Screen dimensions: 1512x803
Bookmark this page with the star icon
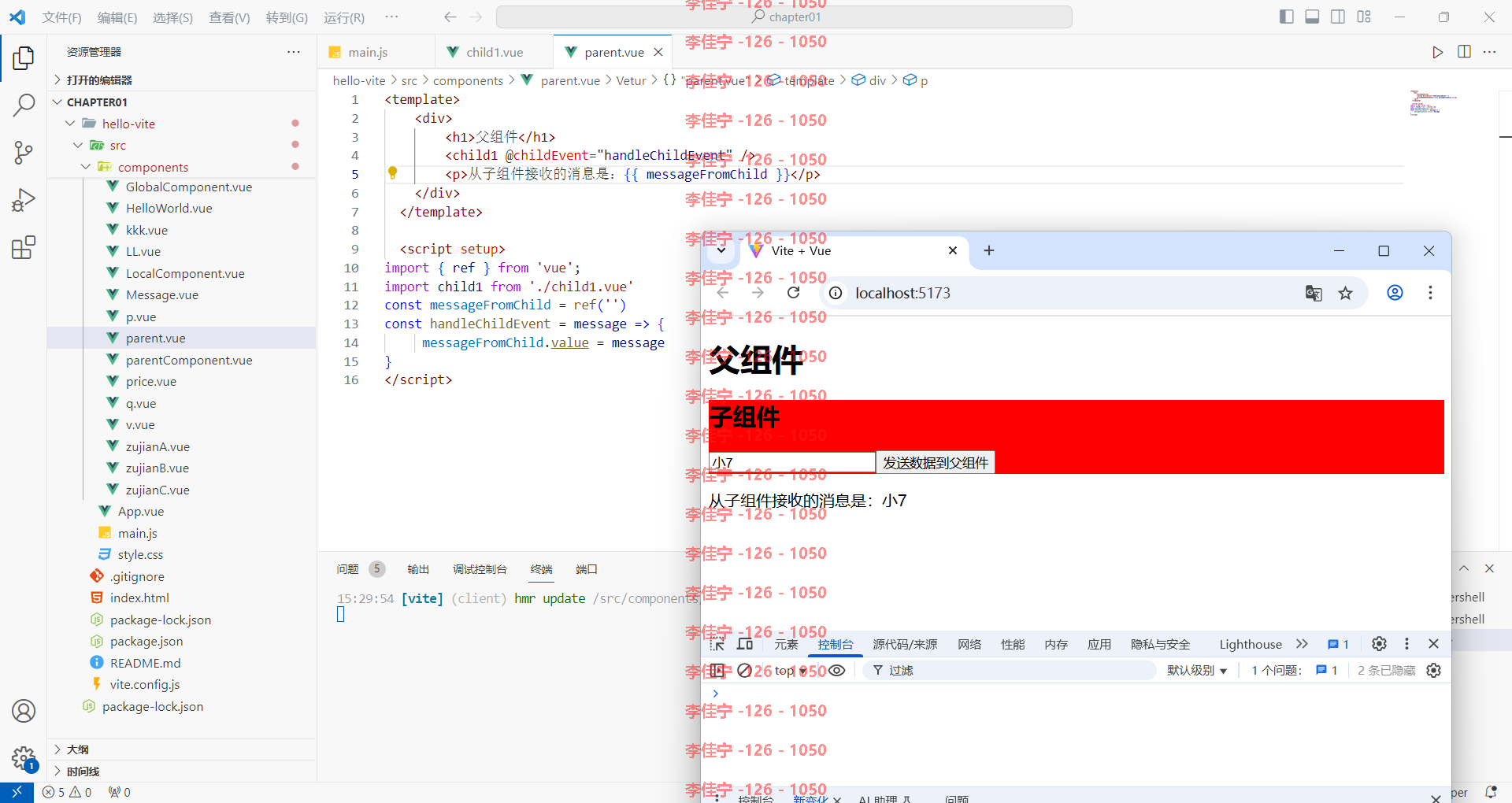1345,293
